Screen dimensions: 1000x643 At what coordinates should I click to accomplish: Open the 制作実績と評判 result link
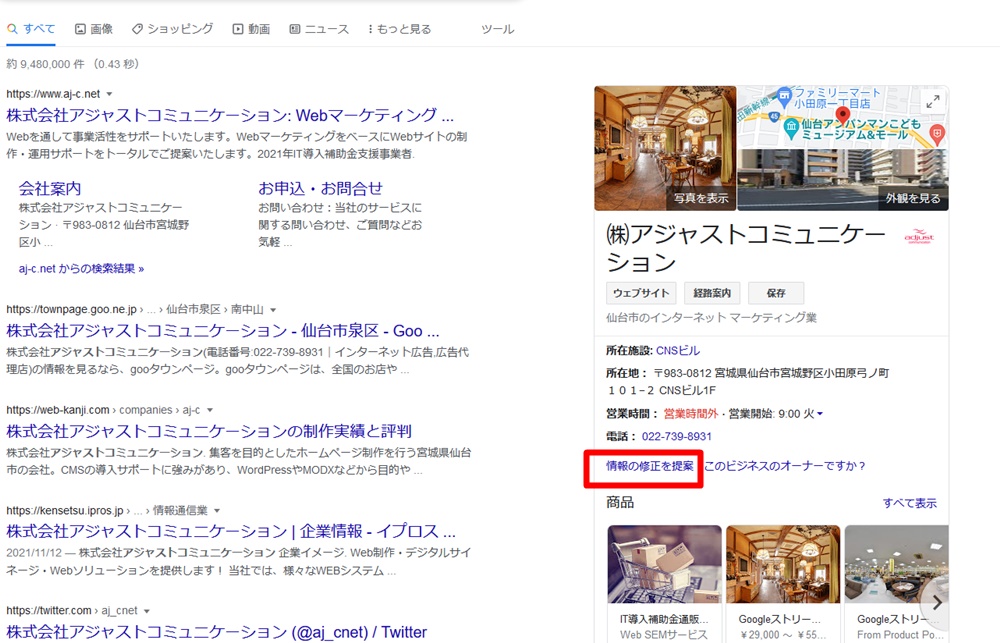coord(209,431)
